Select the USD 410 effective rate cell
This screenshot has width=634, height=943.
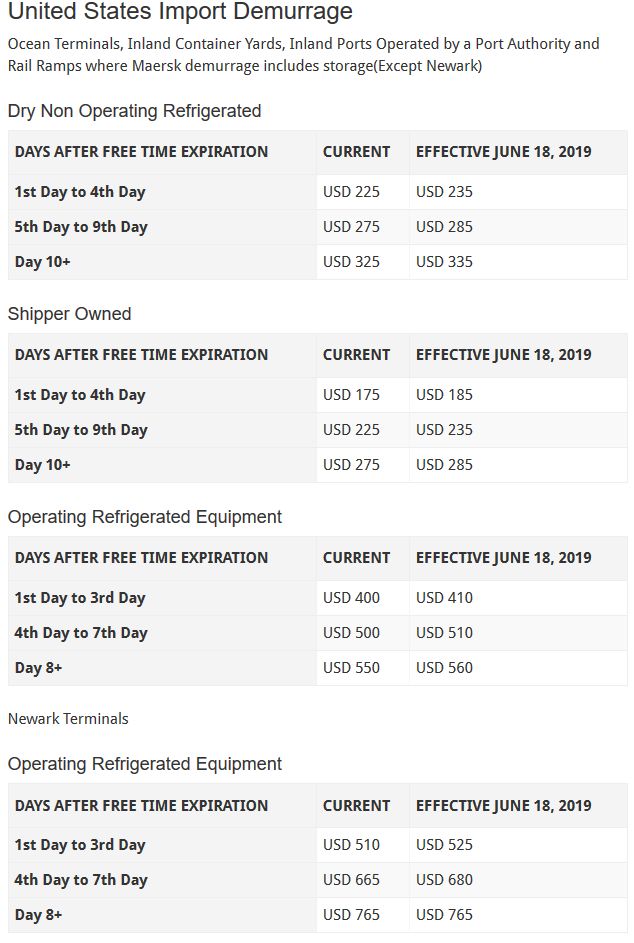click(444, 598)
